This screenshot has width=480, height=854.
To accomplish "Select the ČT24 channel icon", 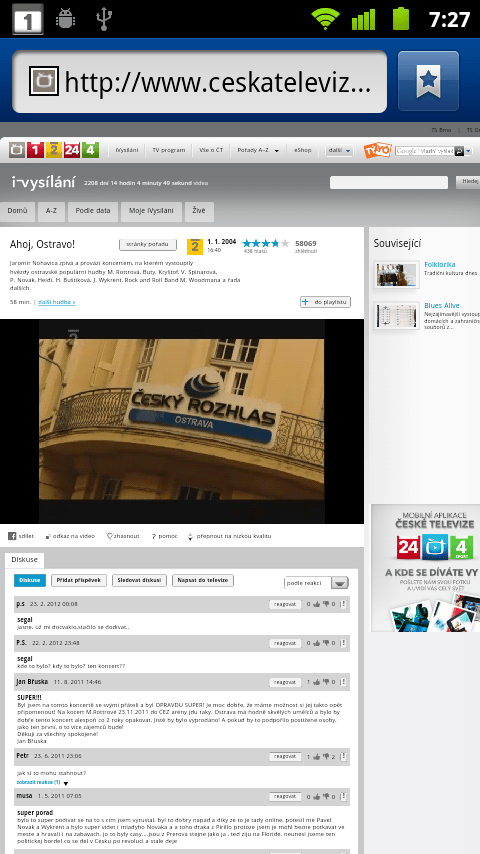I will click(72, 150).
